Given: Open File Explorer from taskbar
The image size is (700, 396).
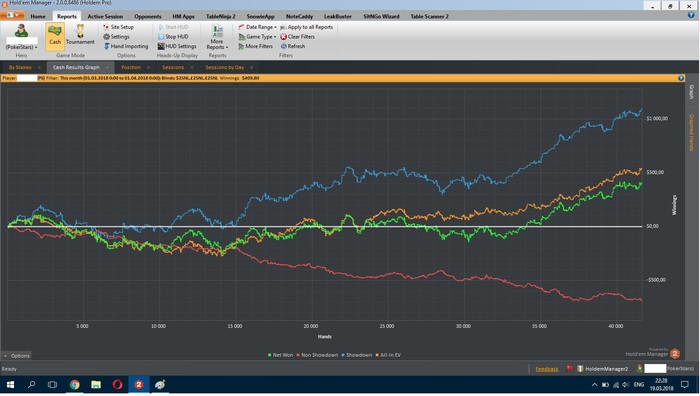Looking at the screenshot, I should 96,384.
